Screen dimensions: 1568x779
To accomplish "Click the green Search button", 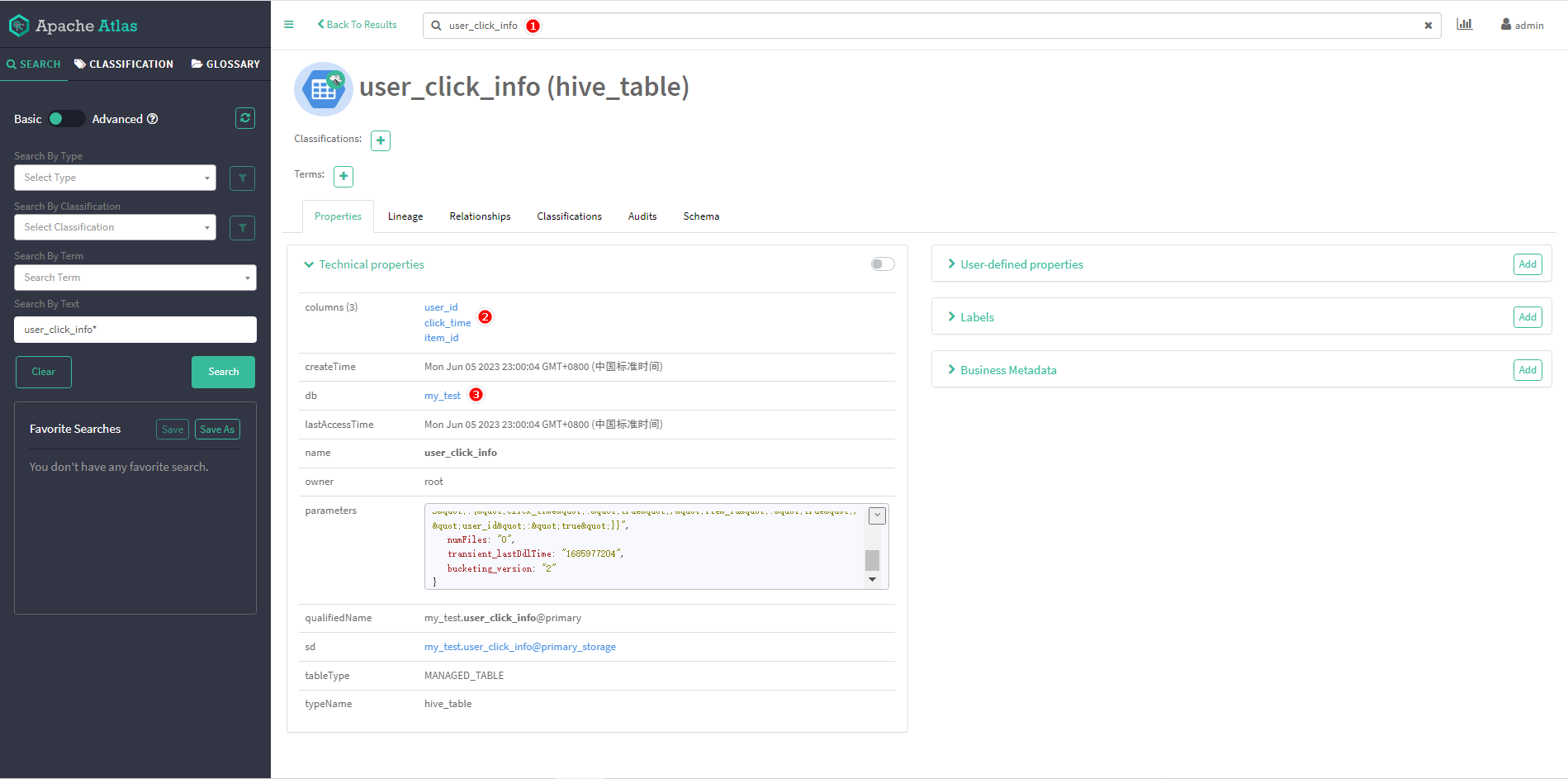I will pos(223,372).
